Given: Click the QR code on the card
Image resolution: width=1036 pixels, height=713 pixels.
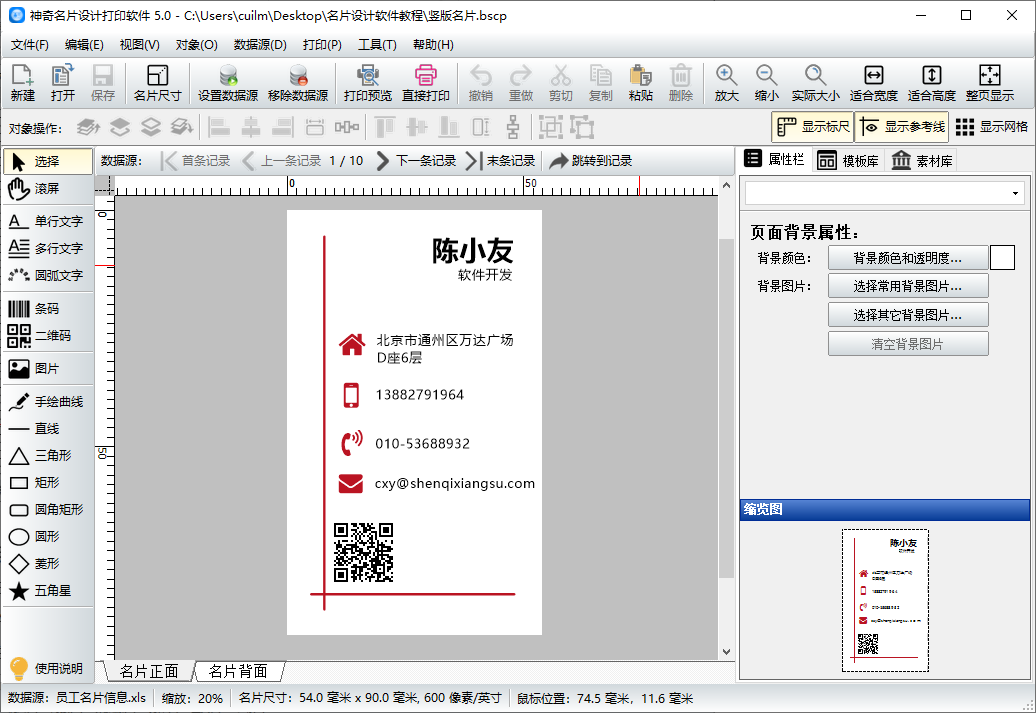Looking at the screenshot, I should pyautogui.click(x=363, y=552).
